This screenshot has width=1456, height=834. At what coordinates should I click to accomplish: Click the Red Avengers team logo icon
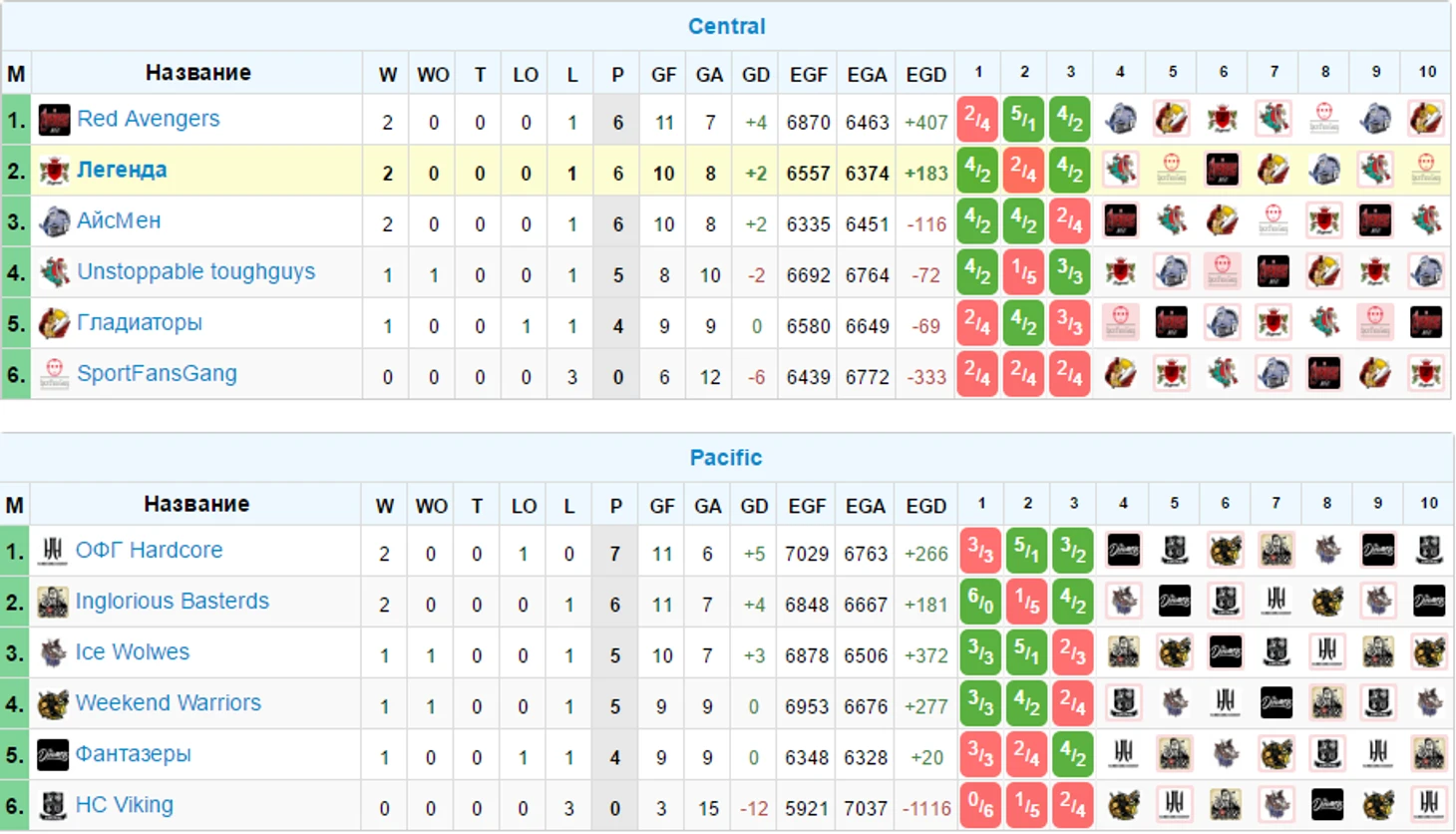pyautogui.click(x=54, y=120)
